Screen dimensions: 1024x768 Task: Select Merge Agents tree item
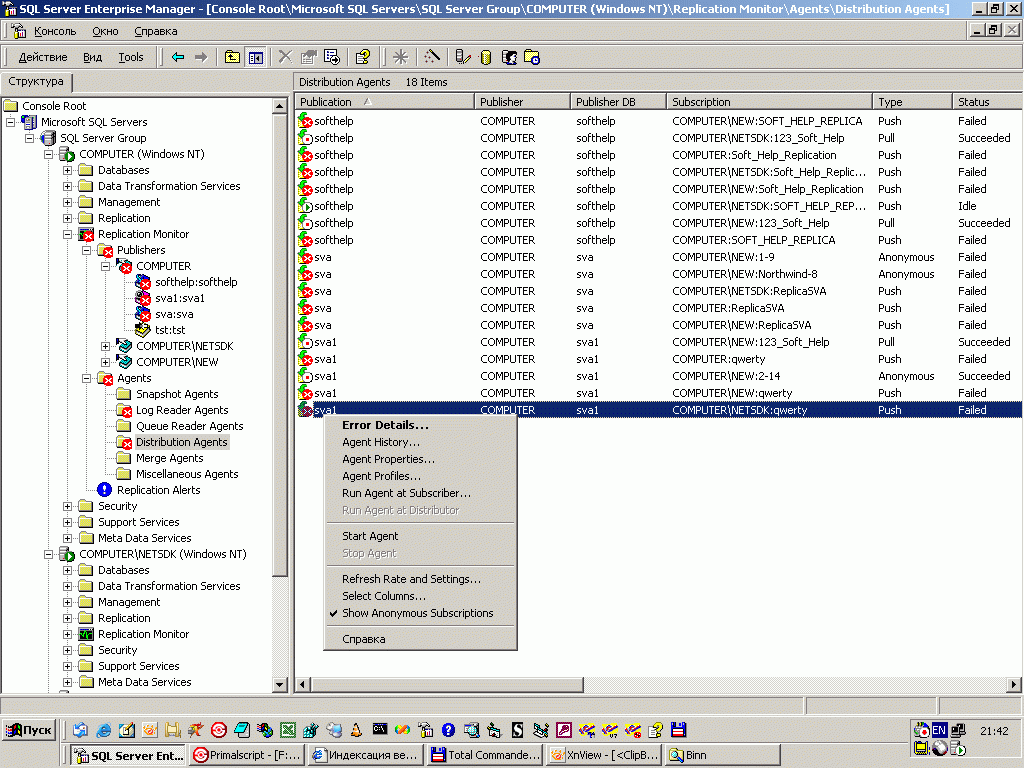(x=170, y=458)
